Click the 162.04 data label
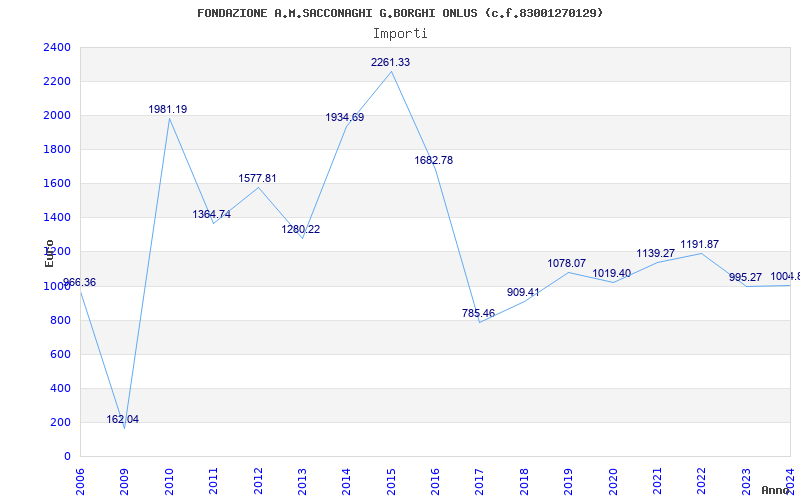 pos(122,419)
